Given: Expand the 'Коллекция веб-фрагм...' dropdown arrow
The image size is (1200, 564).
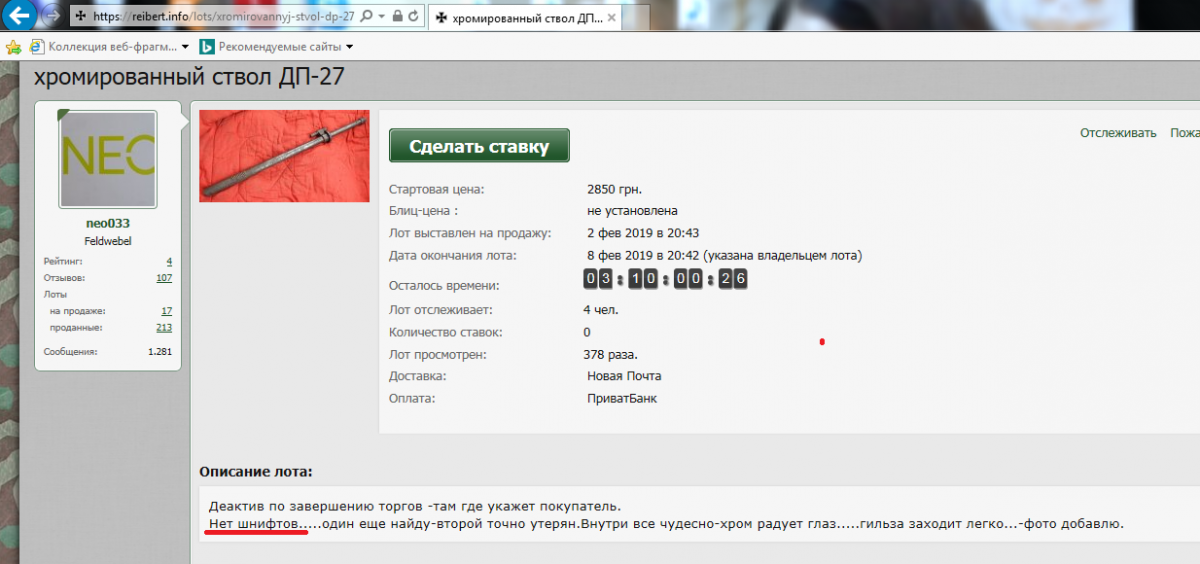Looking at the screenshot, I should 186,47.
